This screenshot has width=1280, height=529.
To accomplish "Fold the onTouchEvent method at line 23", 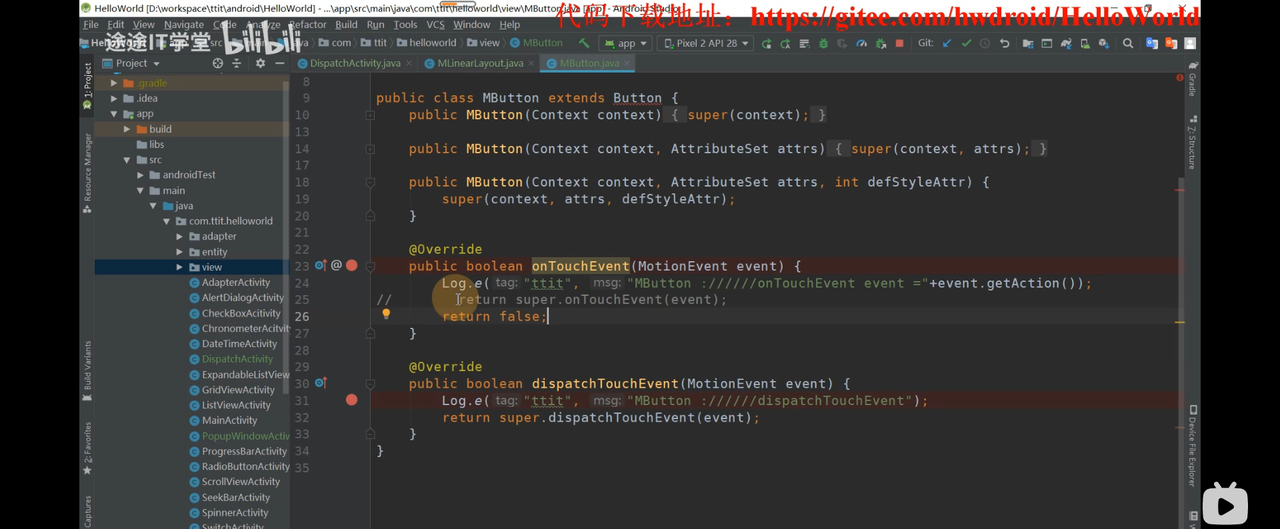I will point(370,267).
